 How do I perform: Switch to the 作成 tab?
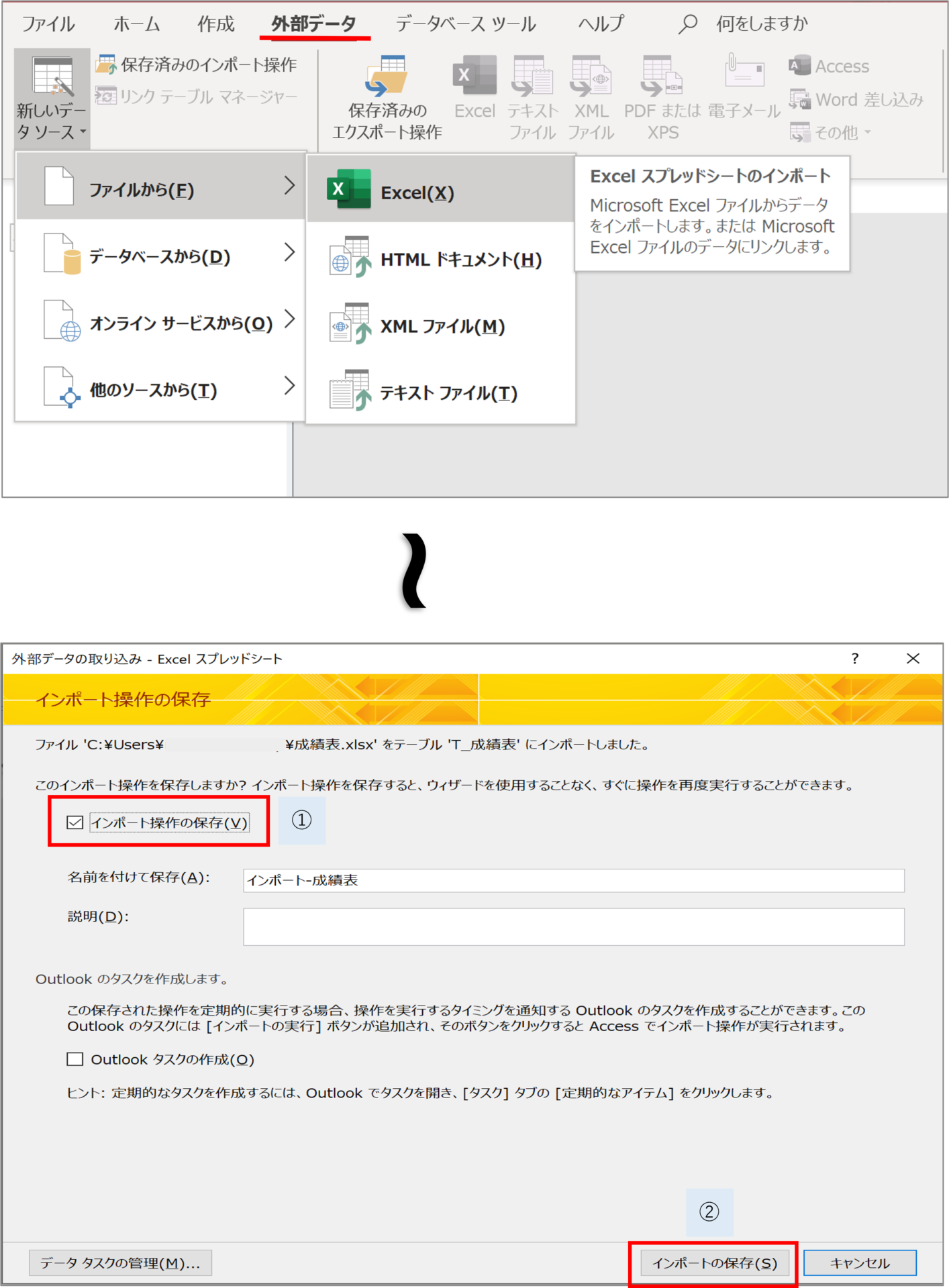(215, 24)
